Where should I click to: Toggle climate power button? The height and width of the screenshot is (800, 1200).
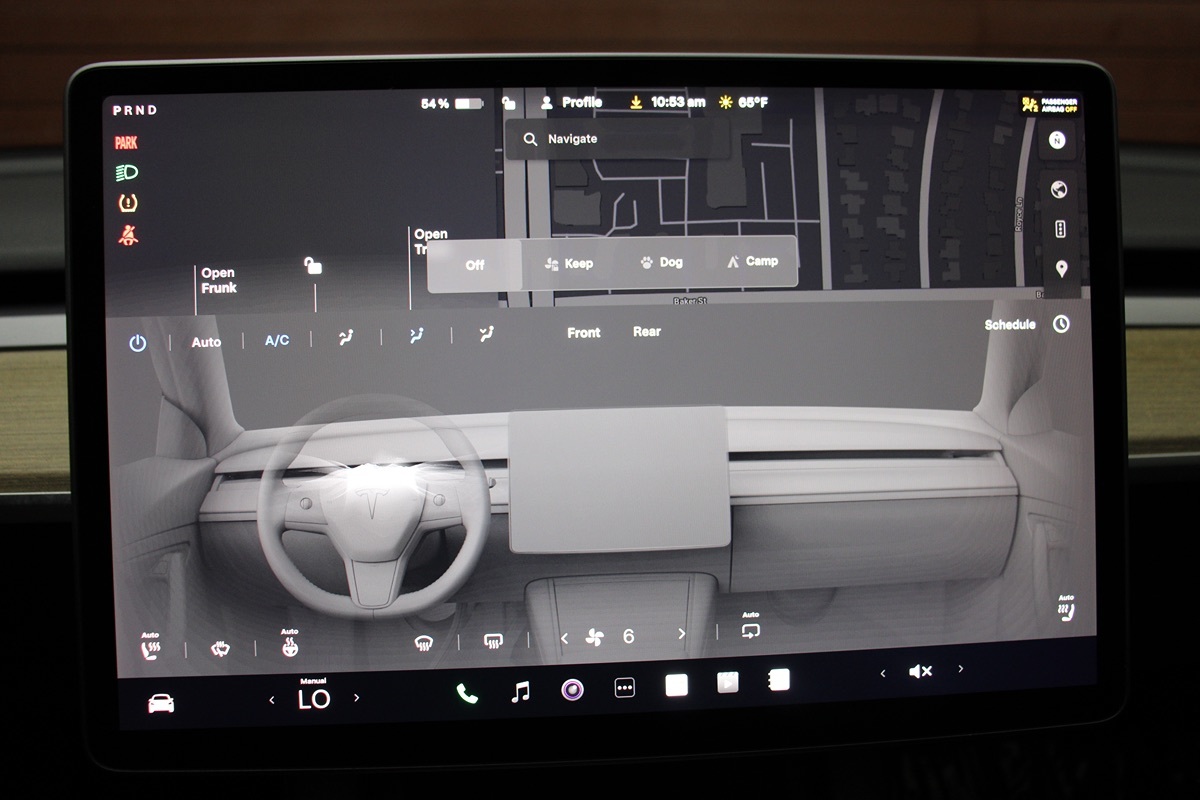[x=138, y=343]
